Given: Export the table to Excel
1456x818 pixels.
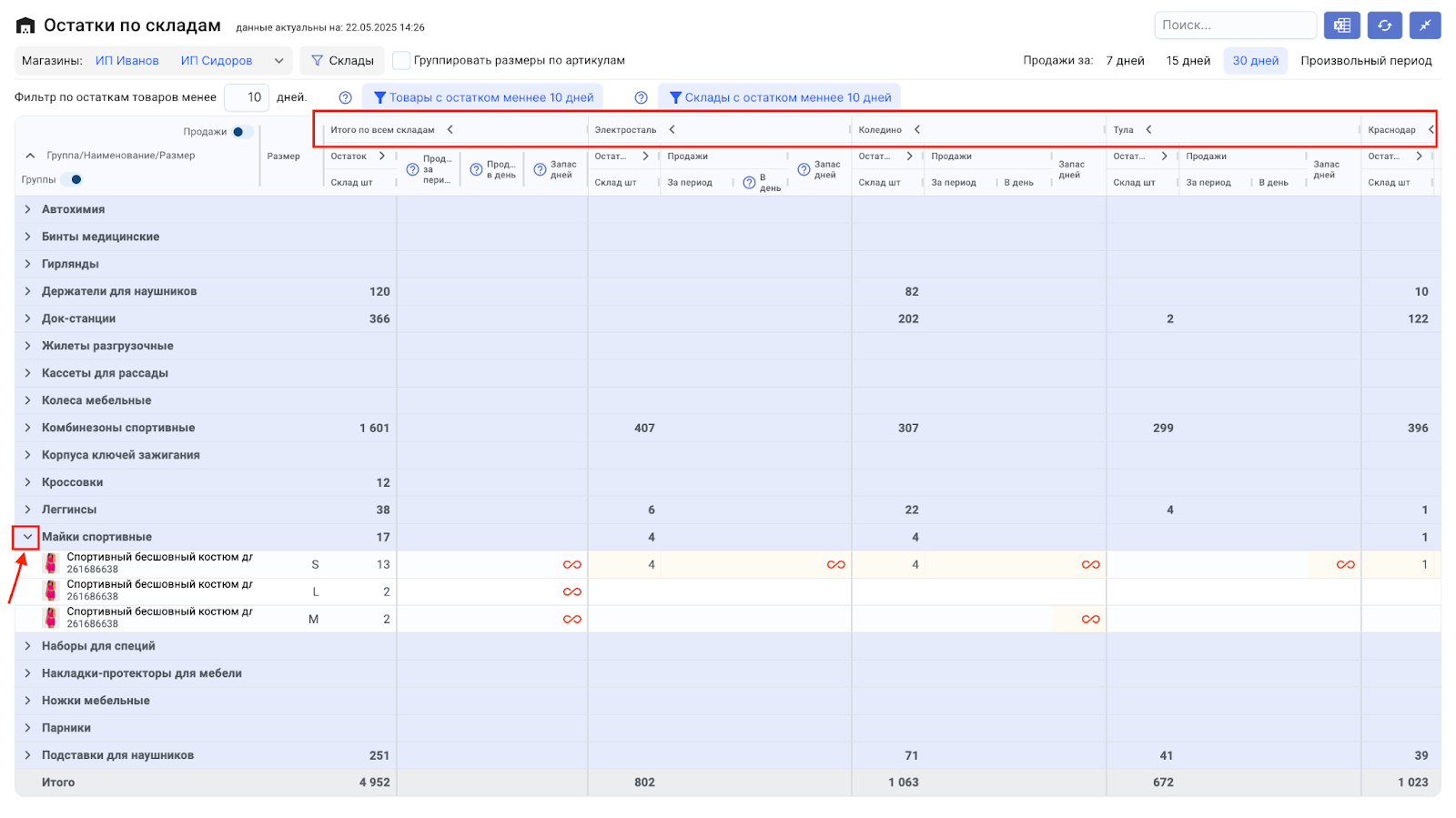Looking at the screenshot, I should click(1341, 25).
